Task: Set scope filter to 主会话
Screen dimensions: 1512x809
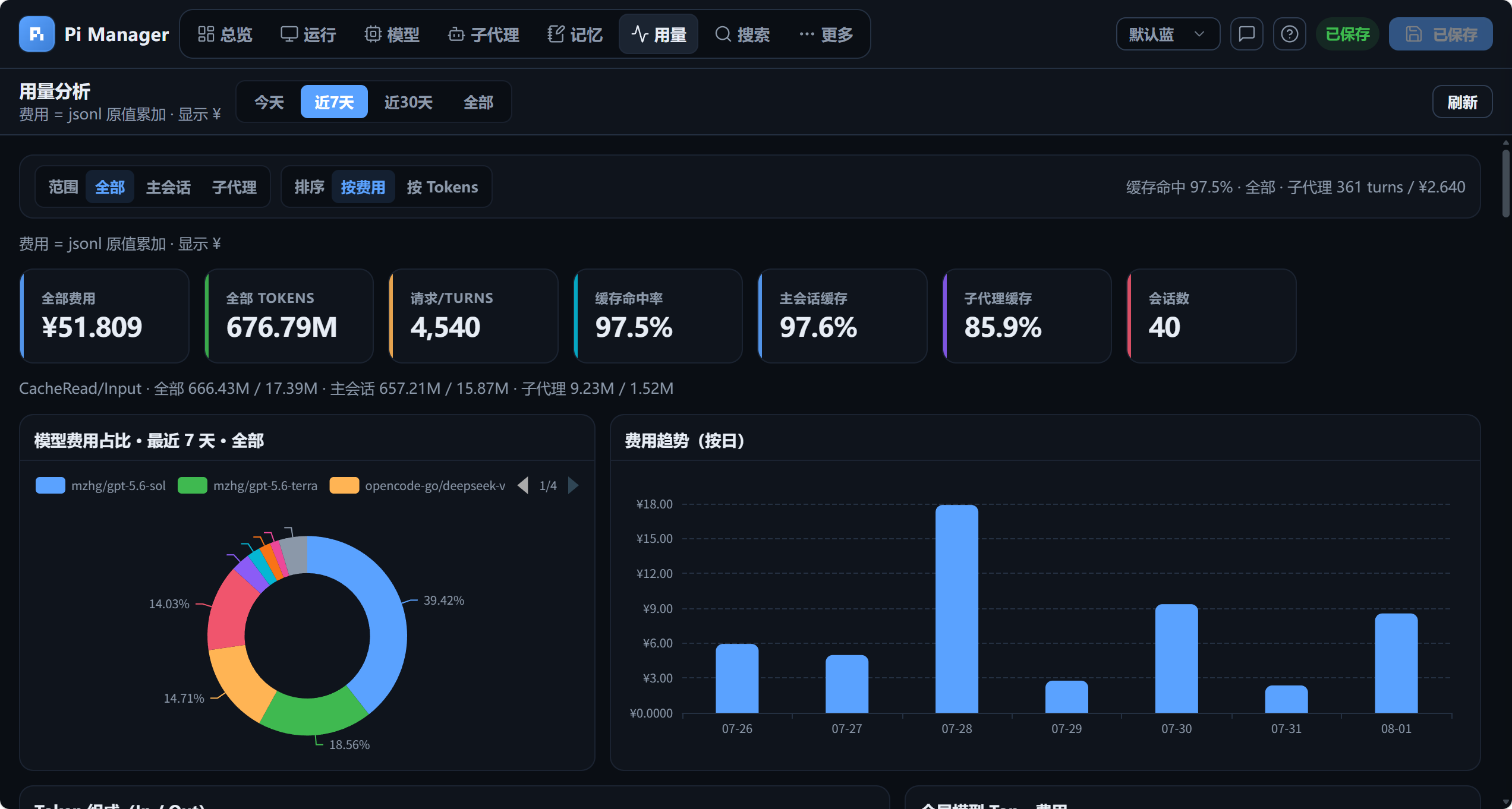Action: click(x=168, y=187)
